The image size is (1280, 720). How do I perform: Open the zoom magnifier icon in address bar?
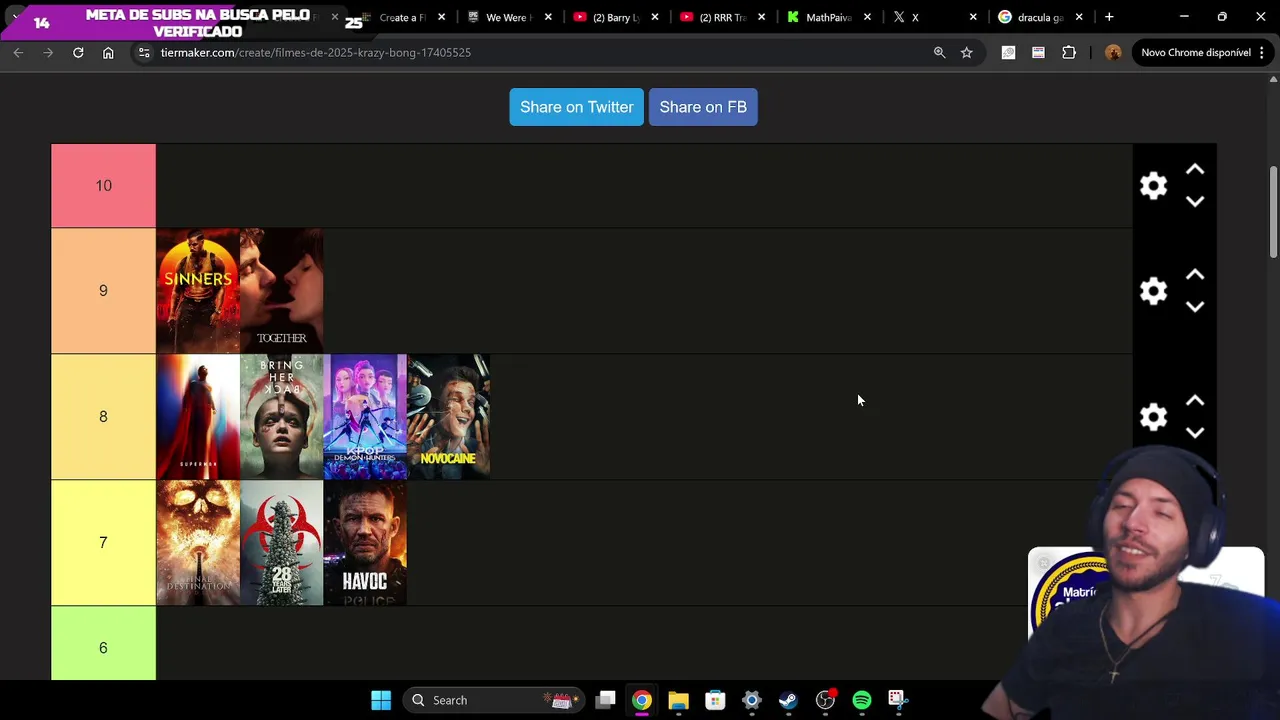tap(939, 52)
